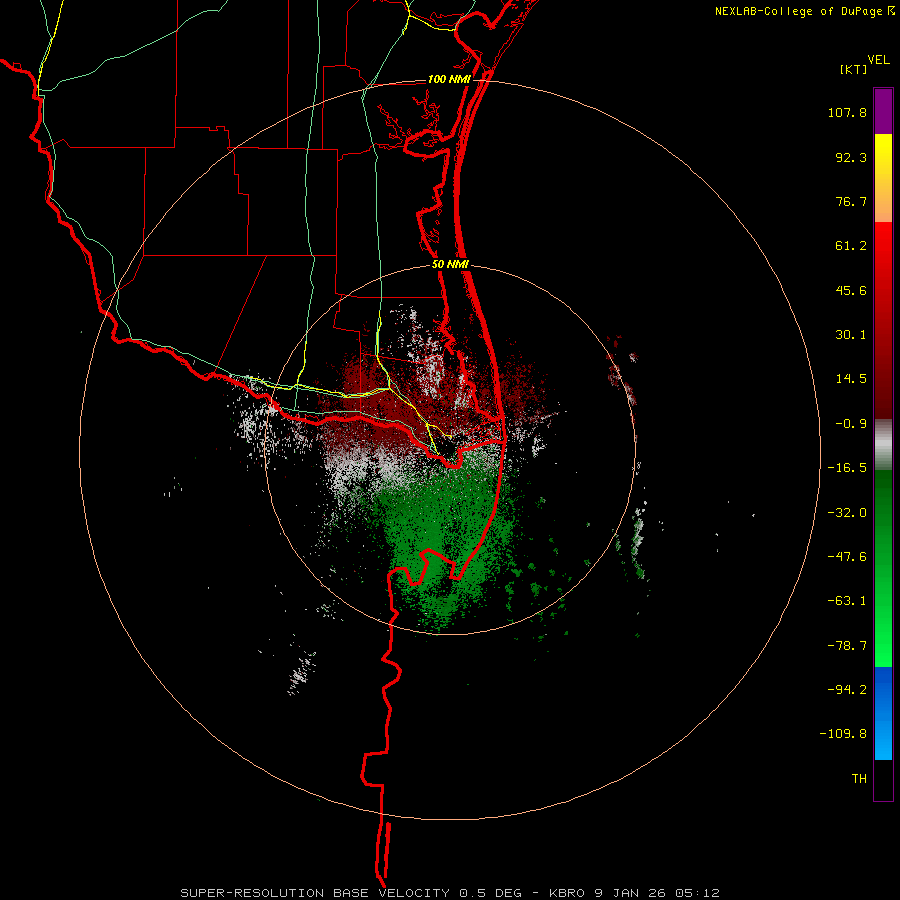Click the -63.1 legend value
Image resolution: width=900 pixels, height=900 pixels.
tap(847, 601)
